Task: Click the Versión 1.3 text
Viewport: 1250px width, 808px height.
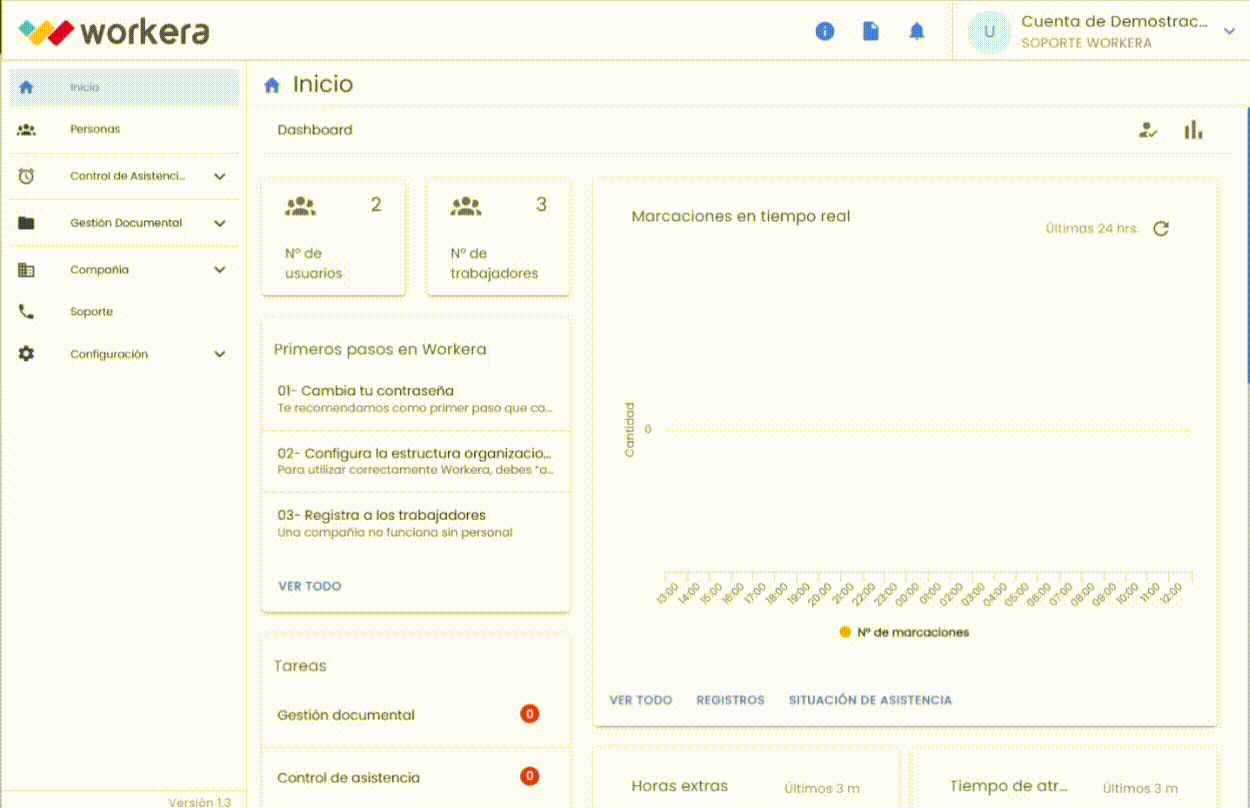Action: tap(199, 801)
